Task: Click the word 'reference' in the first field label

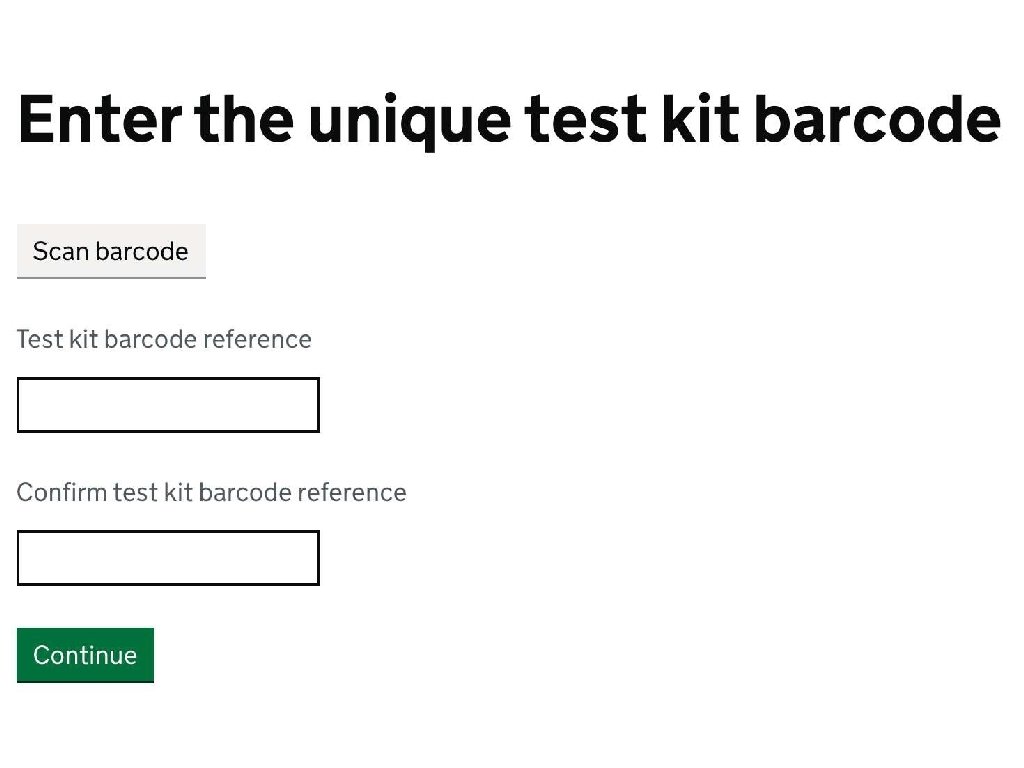Action: 257,340
